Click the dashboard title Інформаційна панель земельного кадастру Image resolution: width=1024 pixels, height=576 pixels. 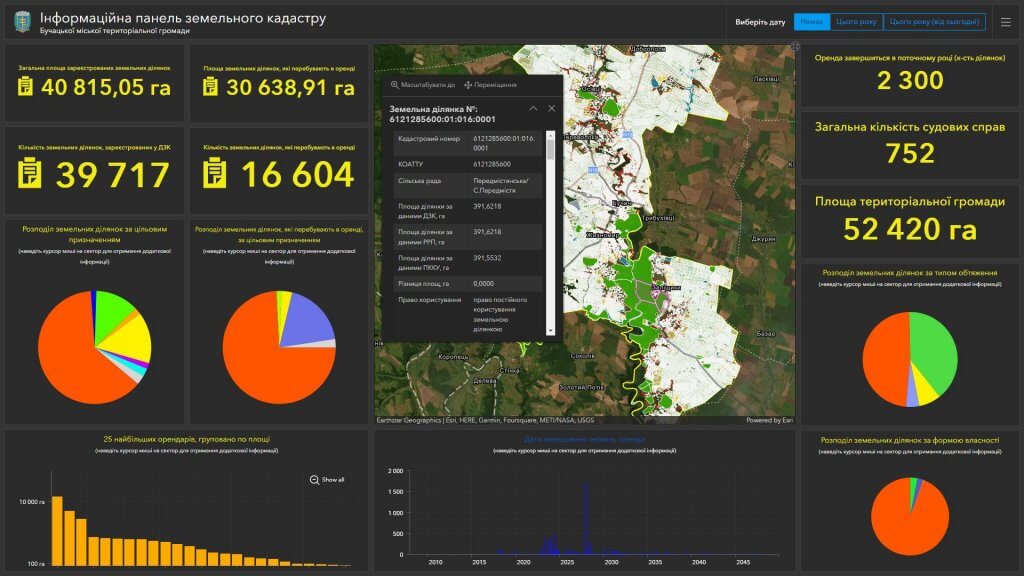tap(183, 18)
